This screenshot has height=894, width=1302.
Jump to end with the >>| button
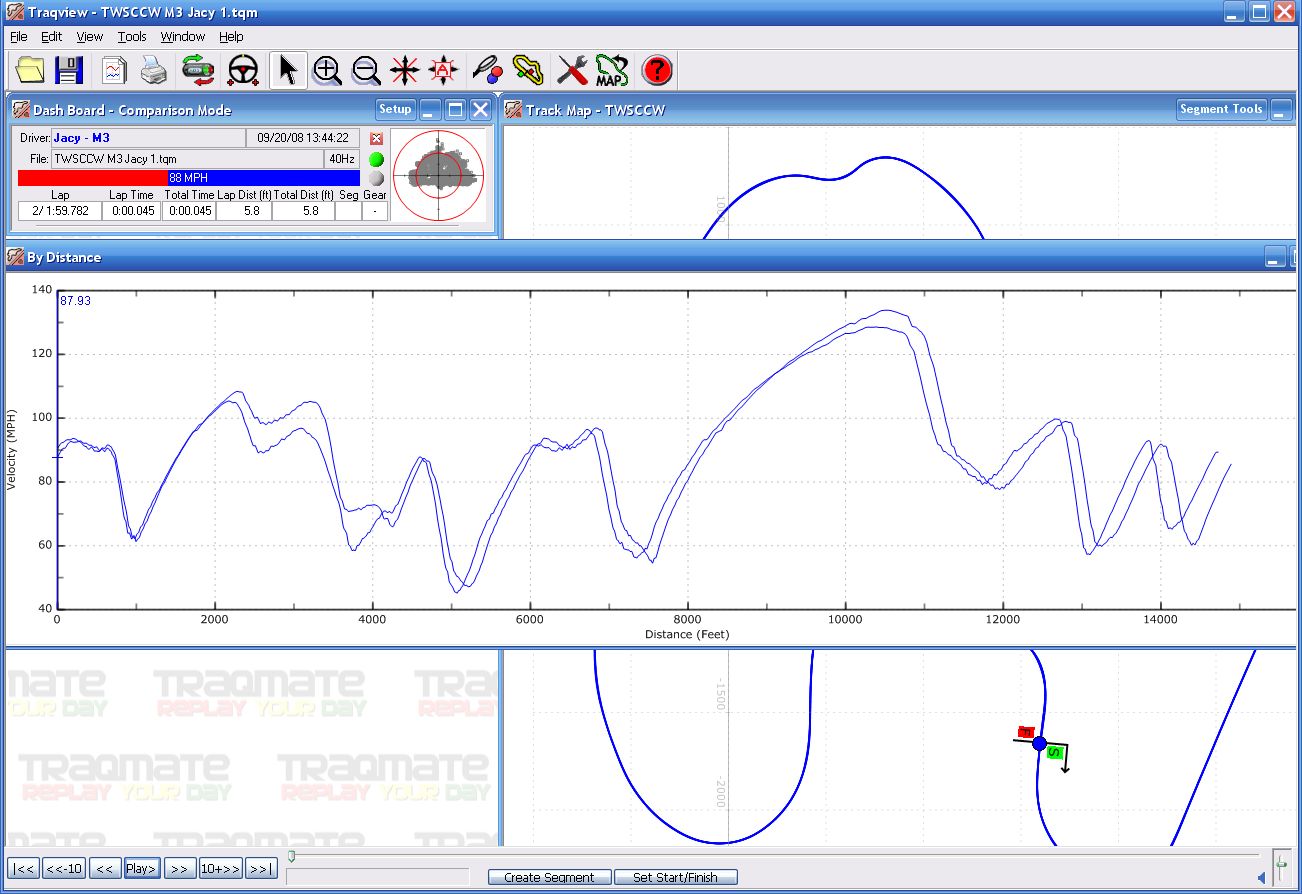coord(261,868)
